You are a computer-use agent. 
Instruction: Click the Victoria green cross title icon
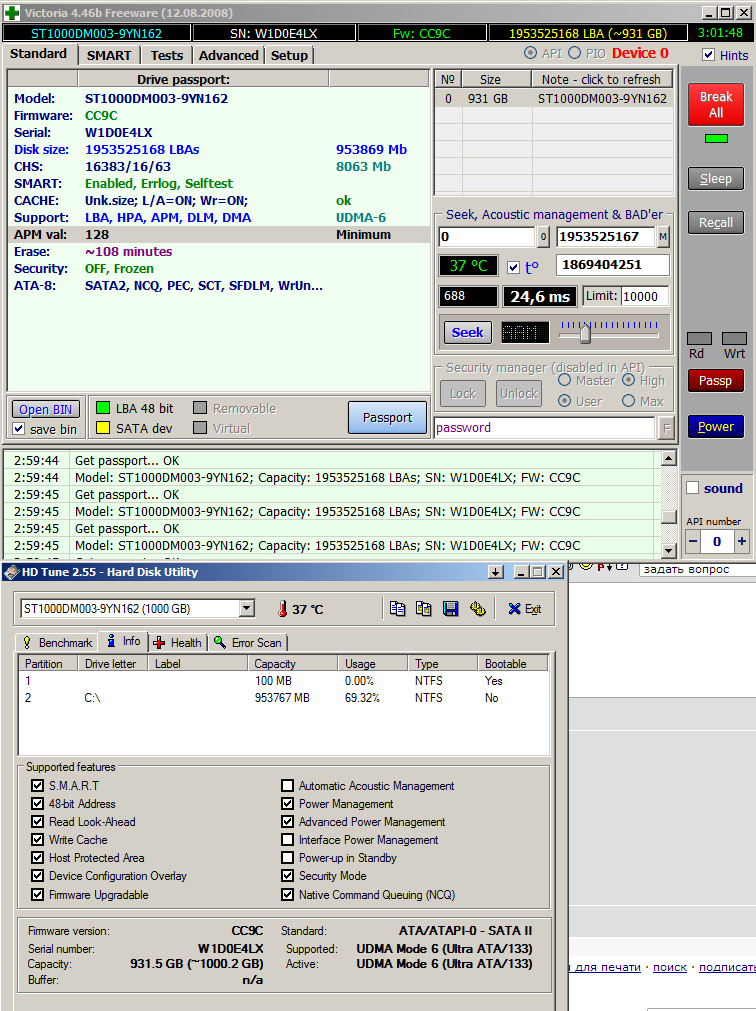click(12, 13)
